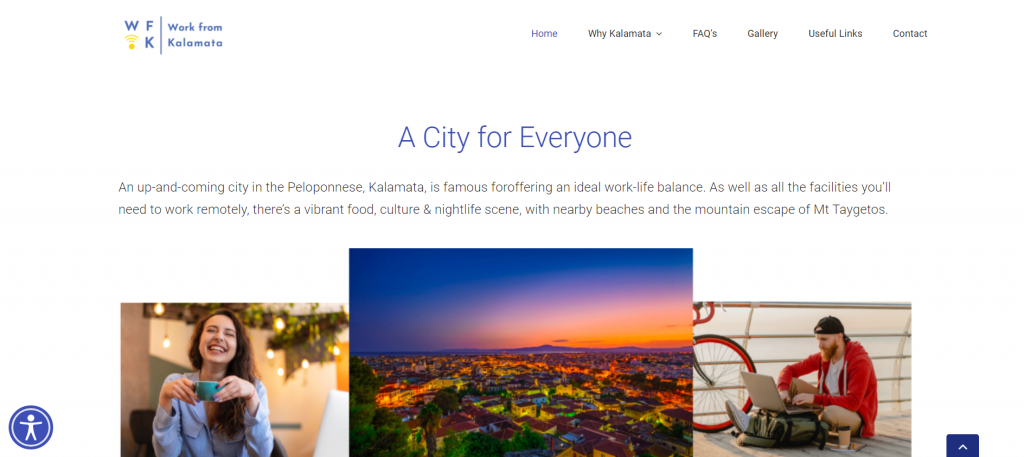Click the A City for Everyone heading
The height and width of the screenshot is (457, 1024).
coord(515,138)
